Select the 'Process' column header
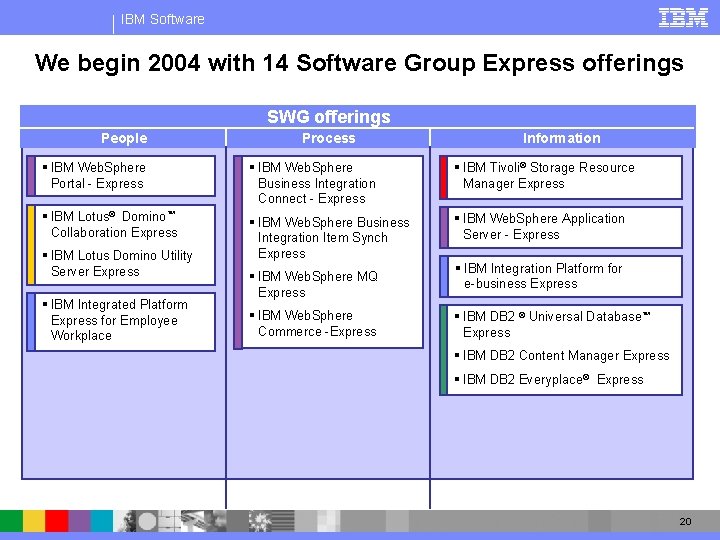 (328, 138)
